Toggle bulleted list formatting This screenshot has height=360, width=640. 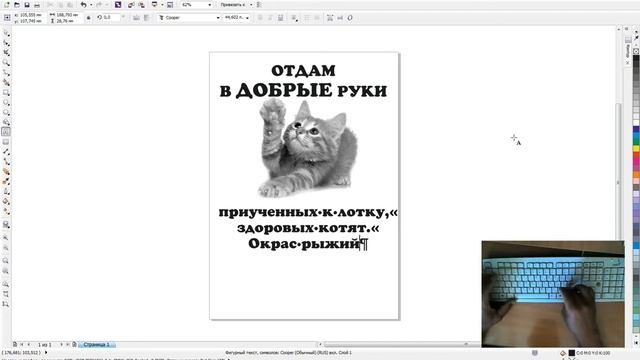pyautogui.click(x=307, y=18)
